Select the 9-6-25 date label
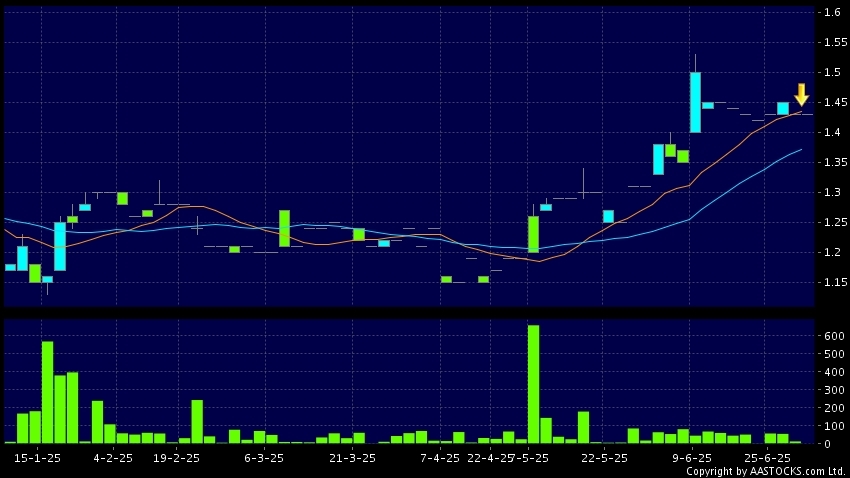 (x=692, y=458)
